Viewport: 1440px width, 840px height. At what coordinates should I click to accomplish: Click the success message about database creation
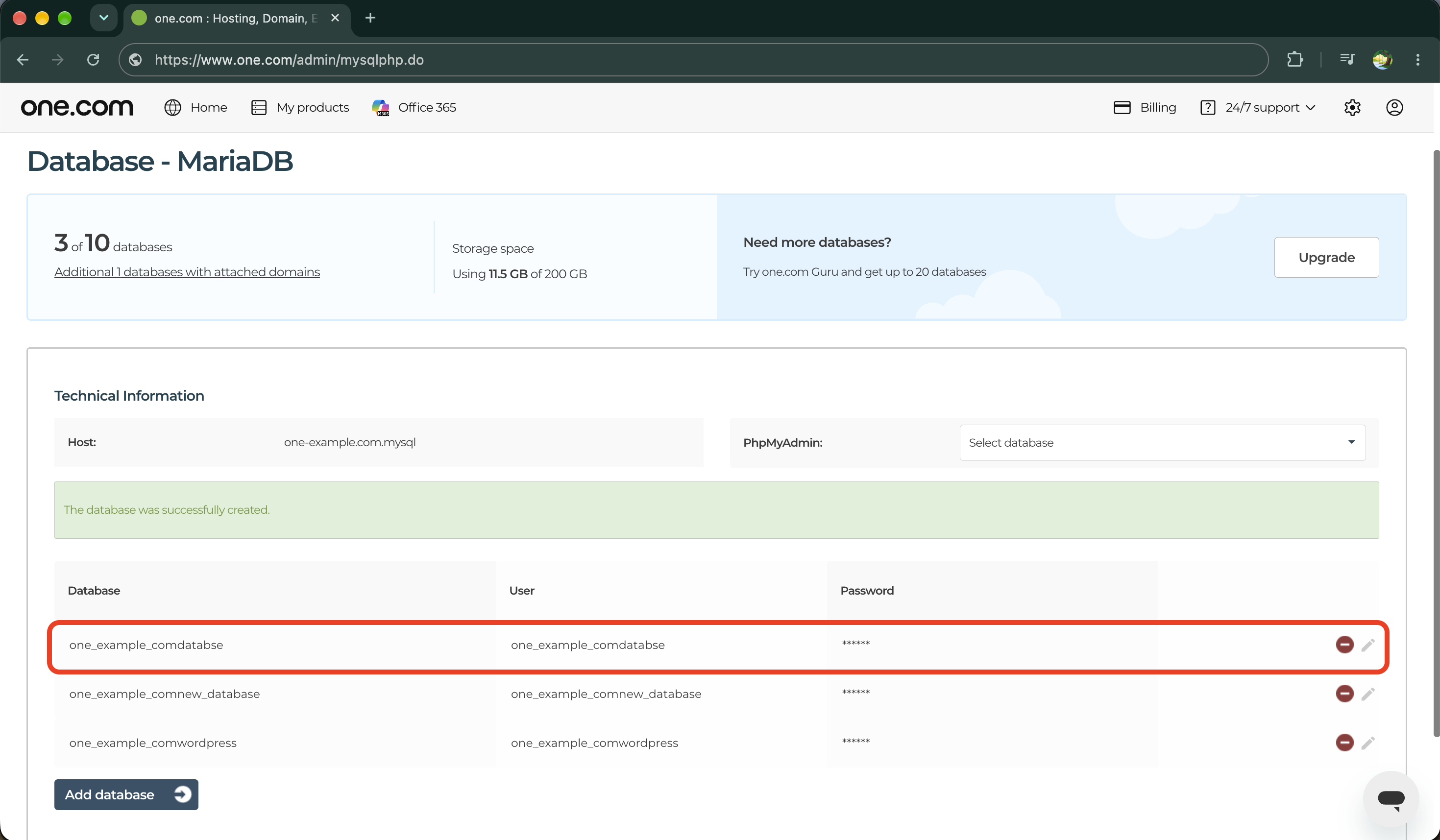pyautogui.click(x=717, y=510)
